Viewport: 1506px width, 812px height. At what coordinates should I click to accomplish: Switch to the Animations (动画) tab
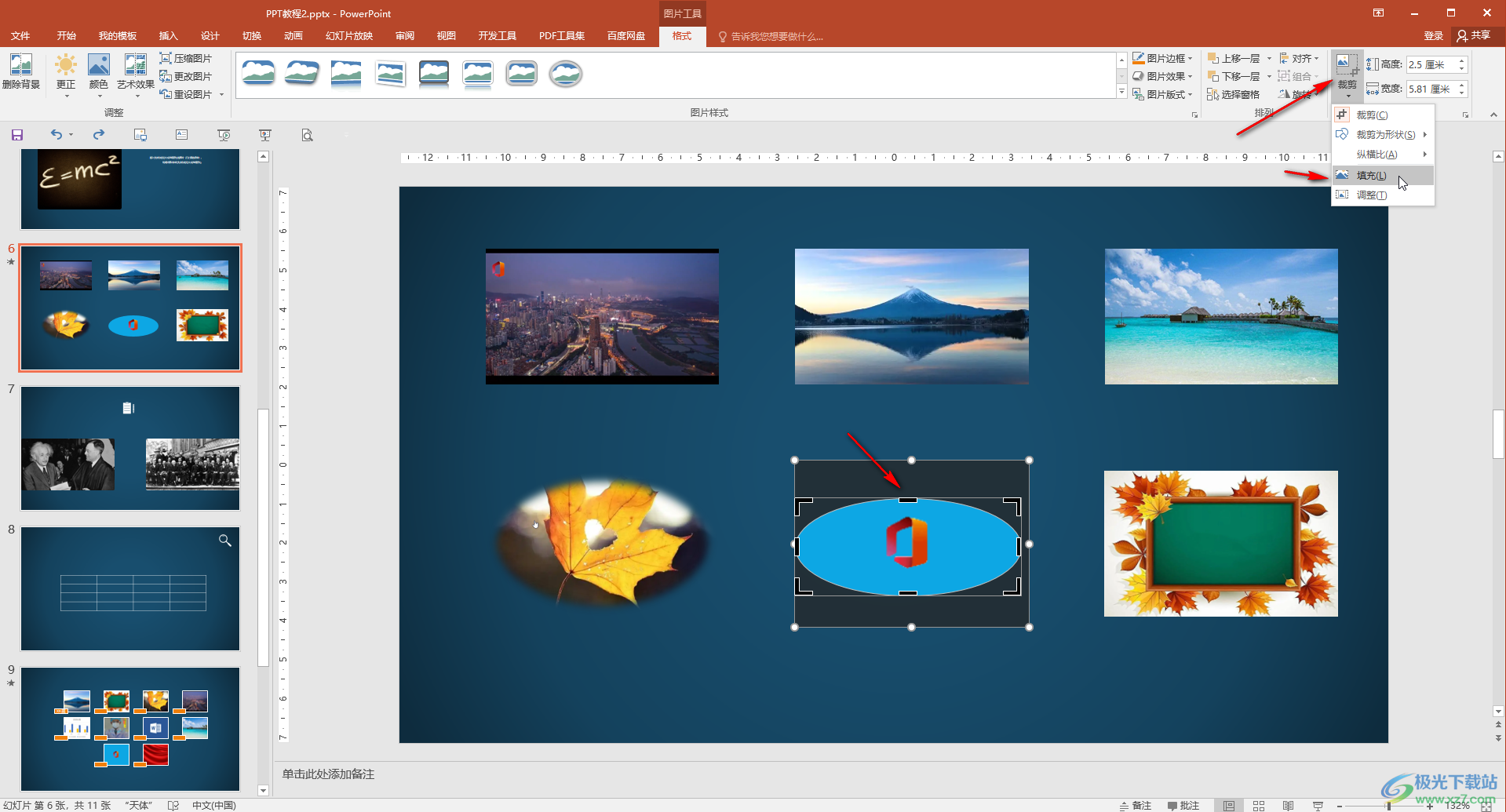[294, 36]
